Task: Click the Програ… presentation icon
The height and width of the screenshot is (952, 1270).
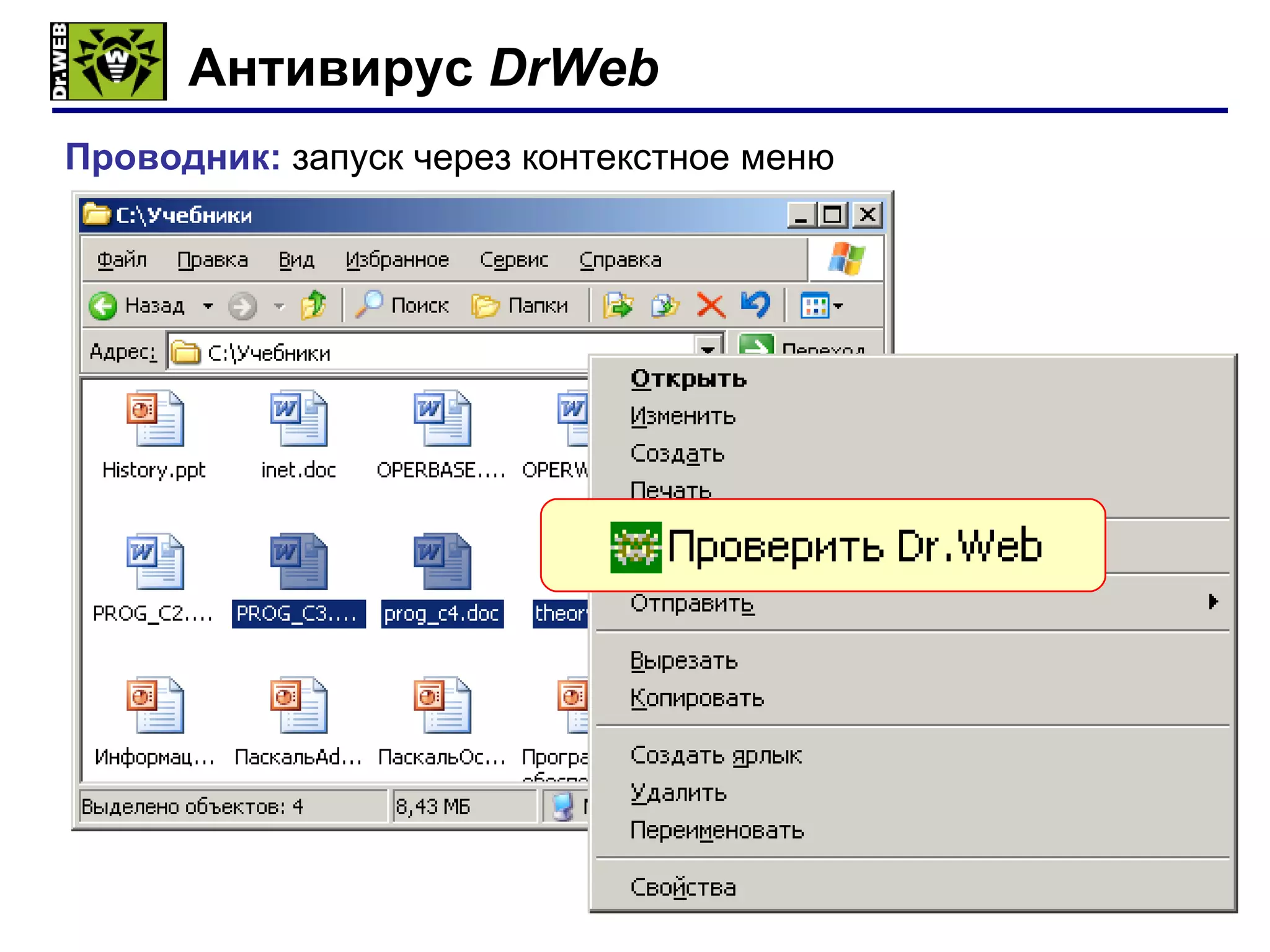Action: point(572,705)
